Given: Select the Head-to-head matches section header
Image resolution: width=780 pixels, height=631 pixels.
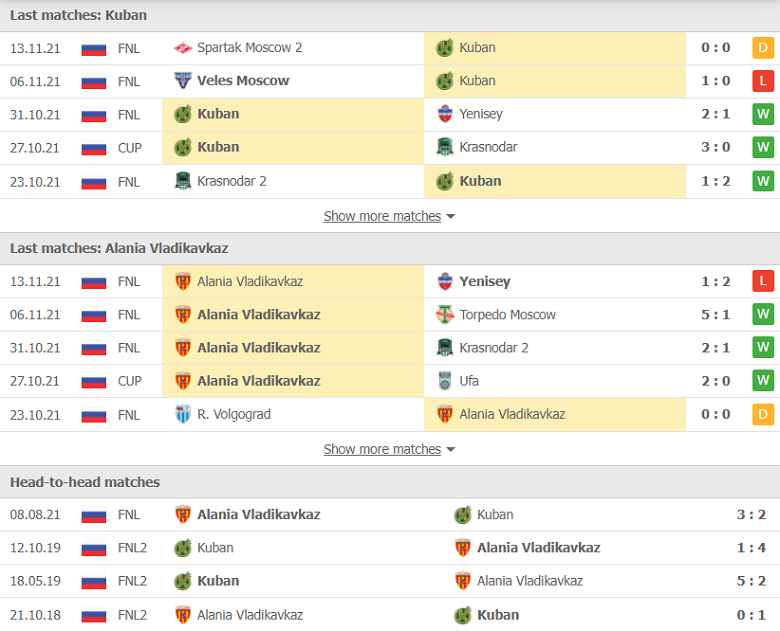Looking at the screenshot, I should coord(390,482).
